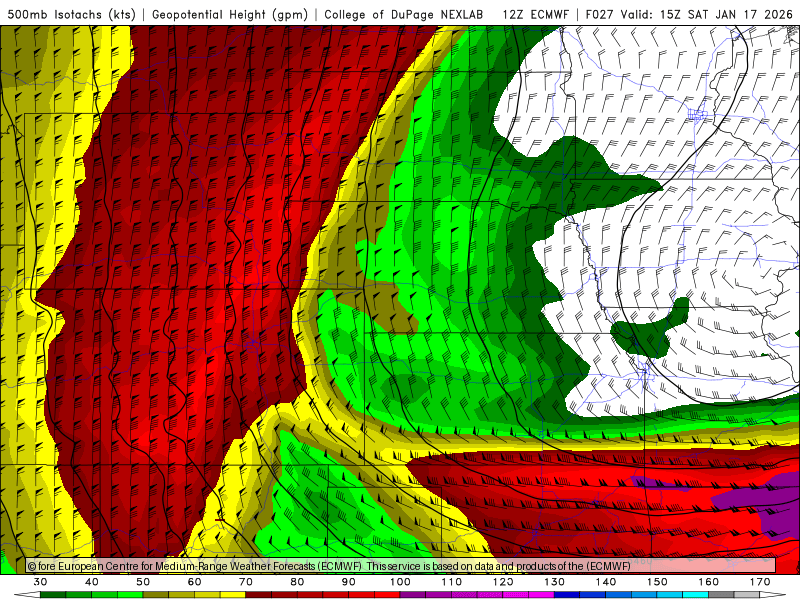Click the '160' label on the color scale
Viewport: 800px width, 600px height.
pos(709,582)
